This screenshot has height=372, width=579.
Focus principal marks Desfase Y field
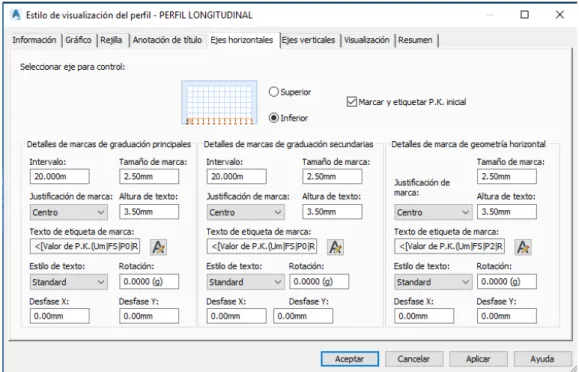pos(149,316)
